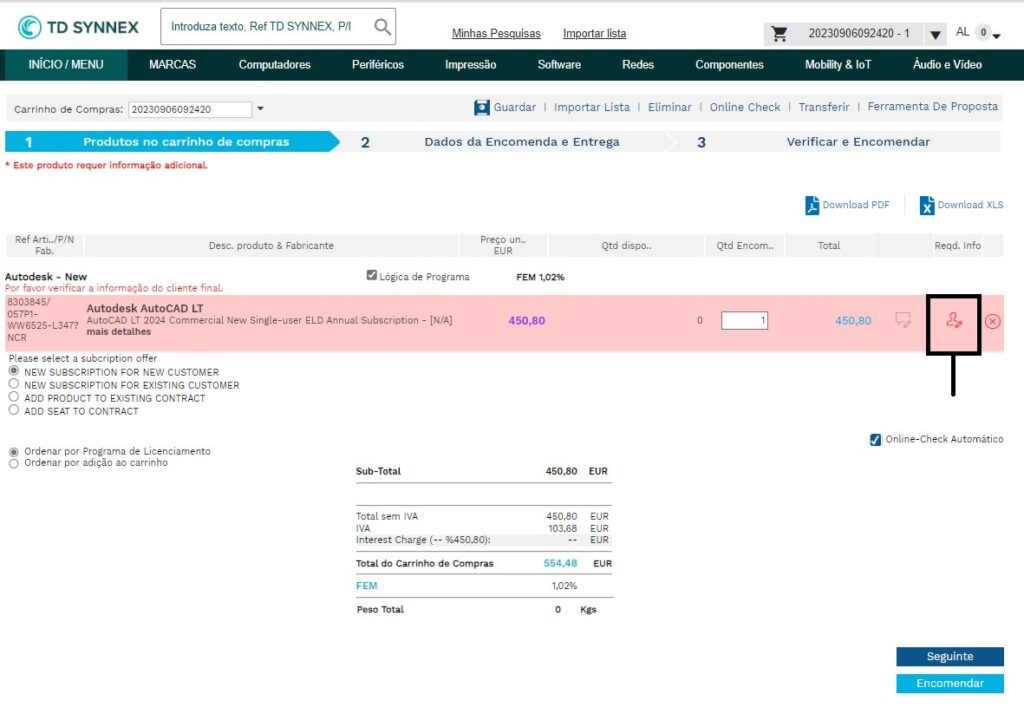Click the Qtd Encom quantity field
Screen dimensions: 1024x714
click(744, 320)
